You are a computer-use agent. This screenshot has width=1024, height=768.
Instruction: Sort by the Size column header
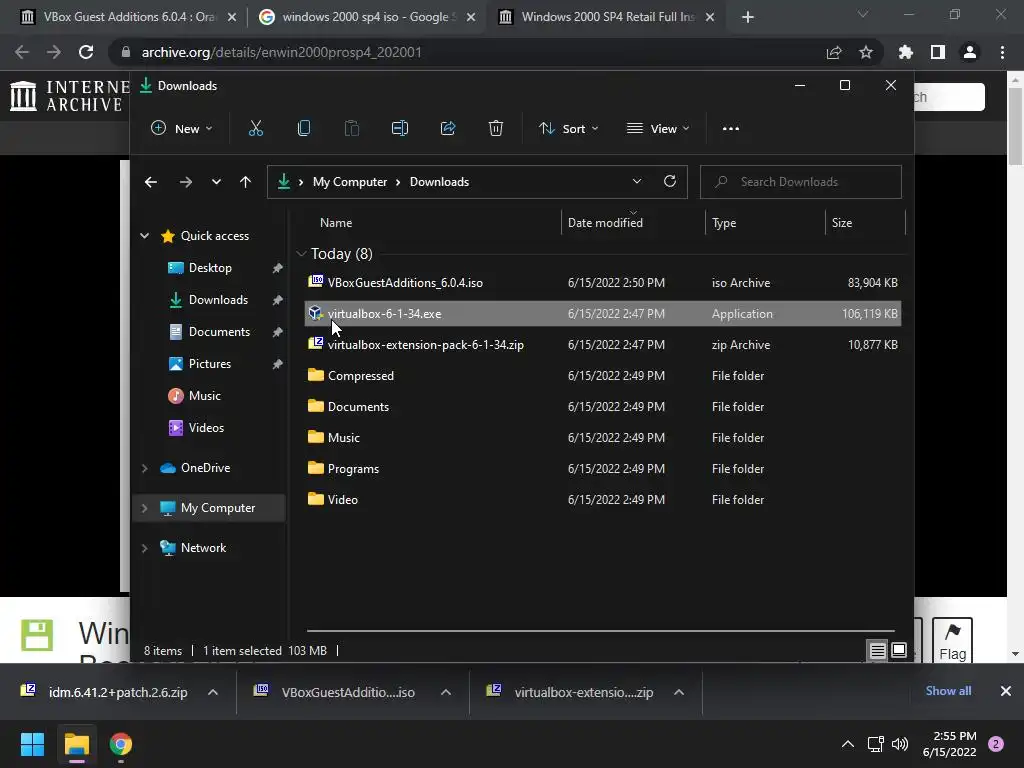pyautogui.click(x=842, y=223)
